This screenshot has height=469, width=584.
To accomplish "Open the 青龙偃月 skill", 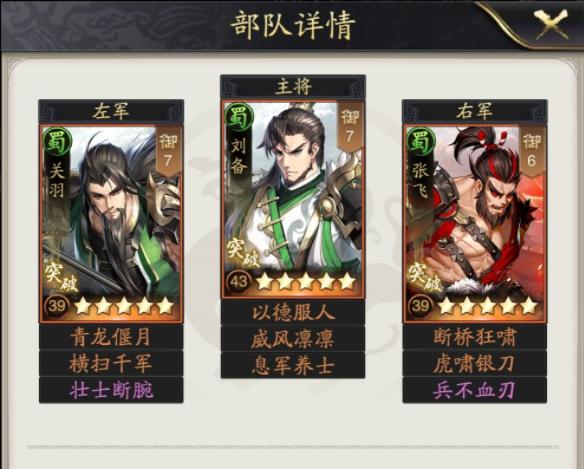I will [111, 337].
